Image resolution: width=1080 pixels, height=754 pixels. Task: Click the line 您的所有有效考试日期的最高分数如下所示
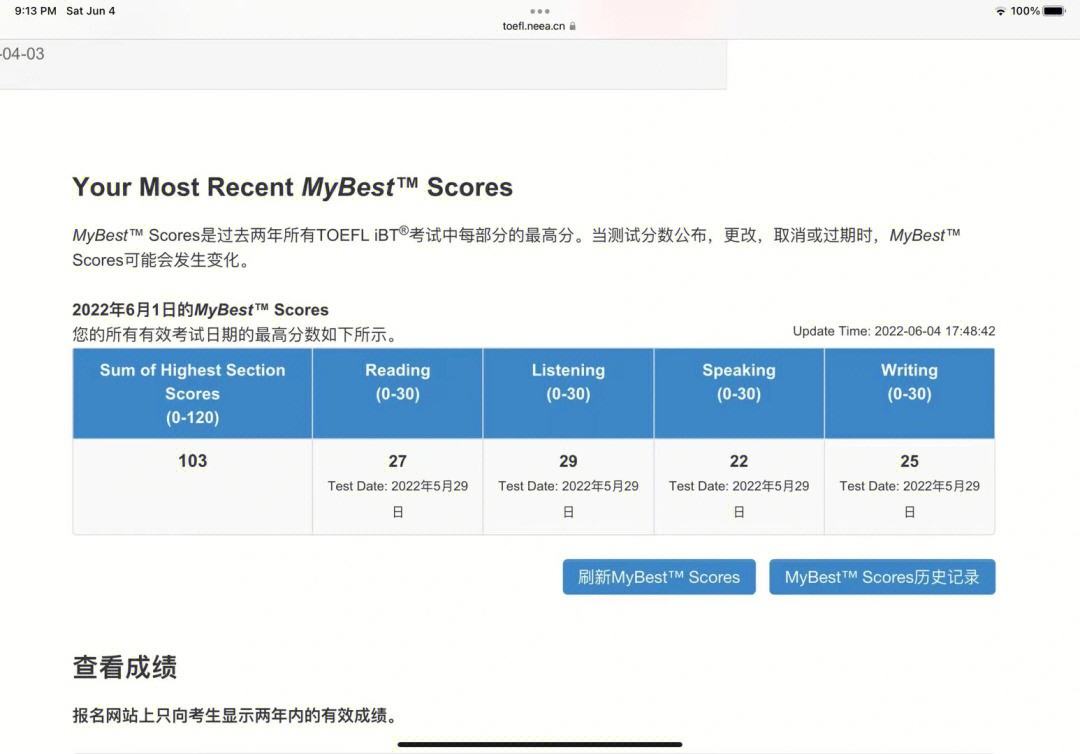tap(236, 335)
